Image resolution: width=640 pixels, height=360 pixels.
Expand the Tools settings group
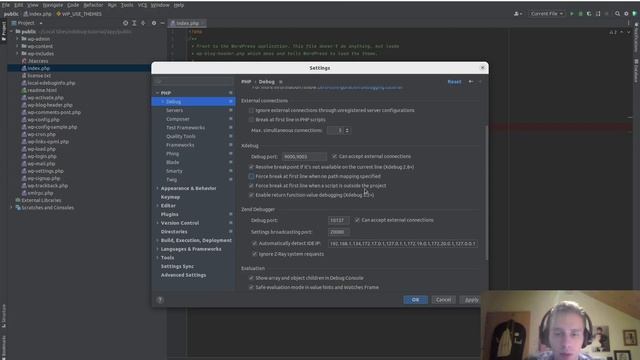[158, 258]
